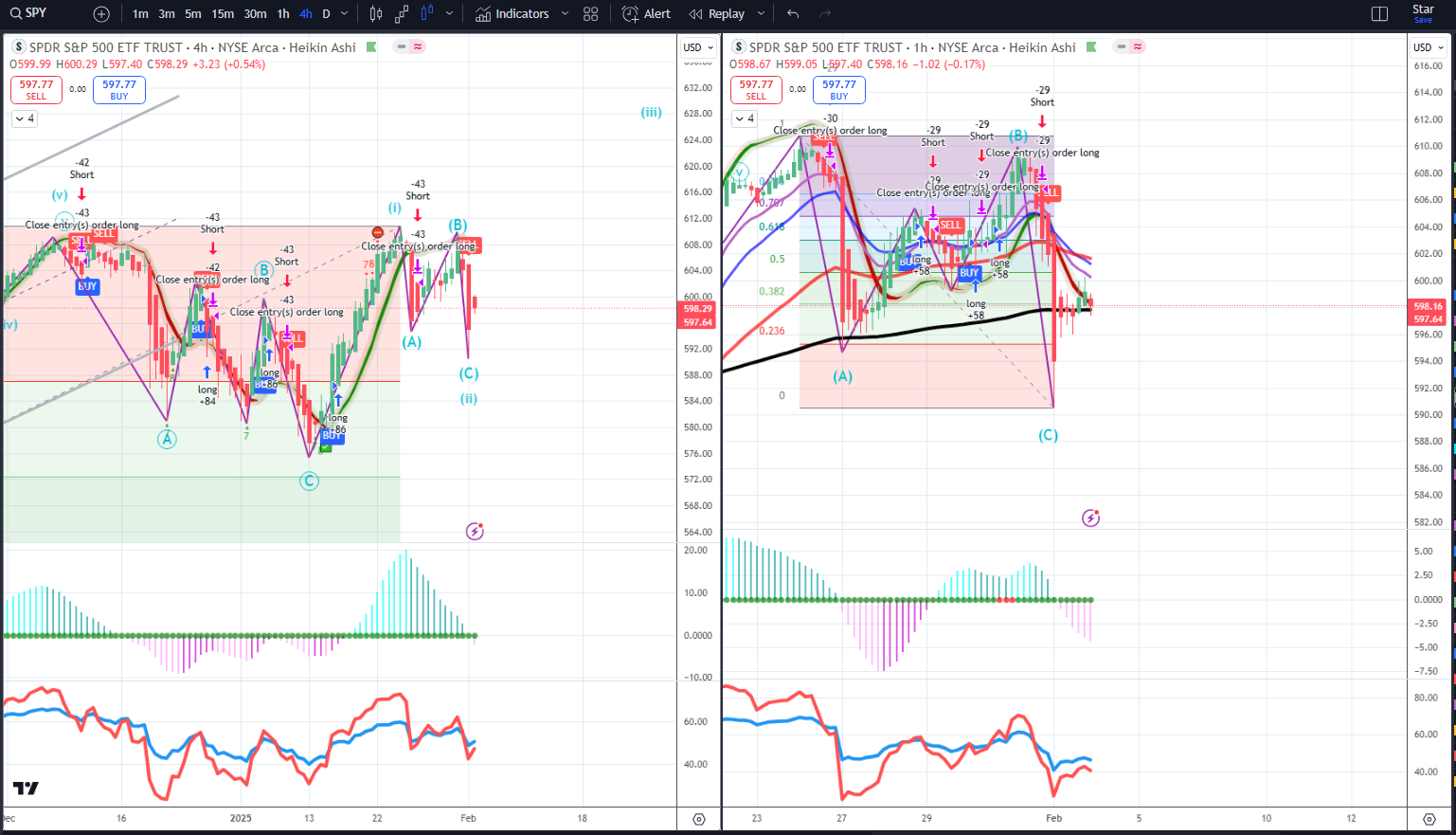Select the 30m timeframe

coord(255,14)
